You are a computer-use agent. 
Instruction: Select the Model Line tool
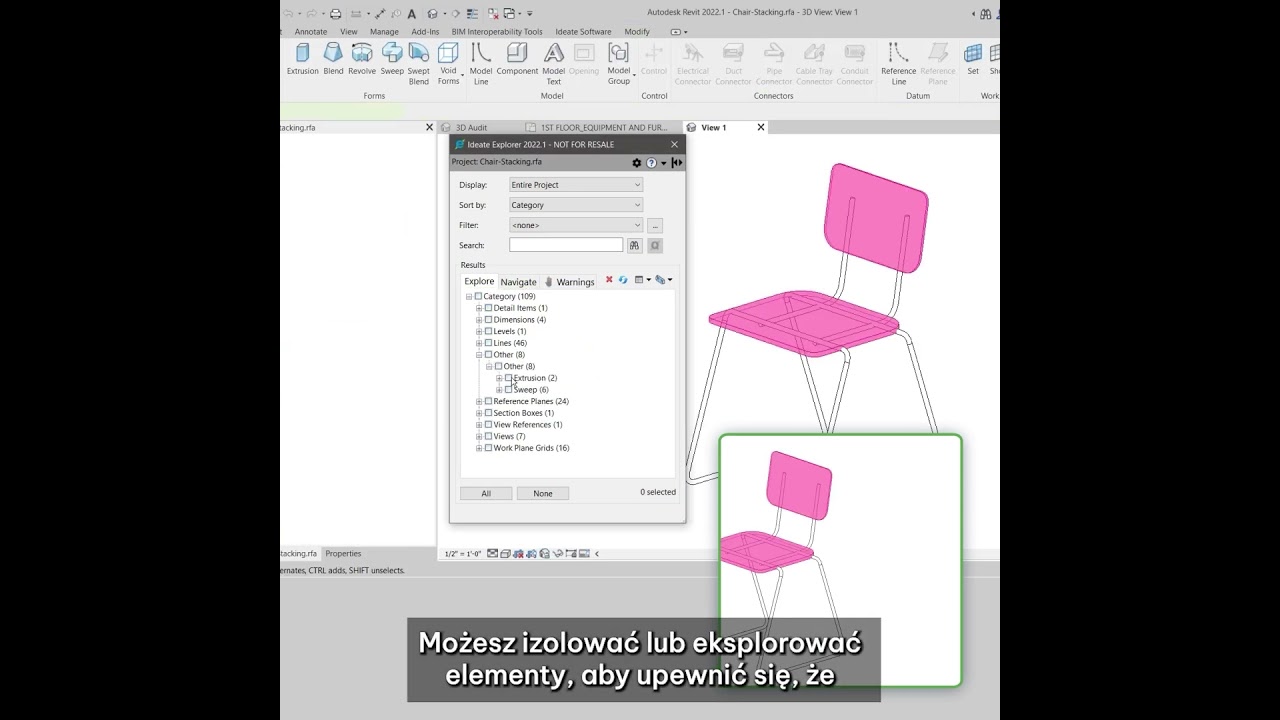[481, 64]
